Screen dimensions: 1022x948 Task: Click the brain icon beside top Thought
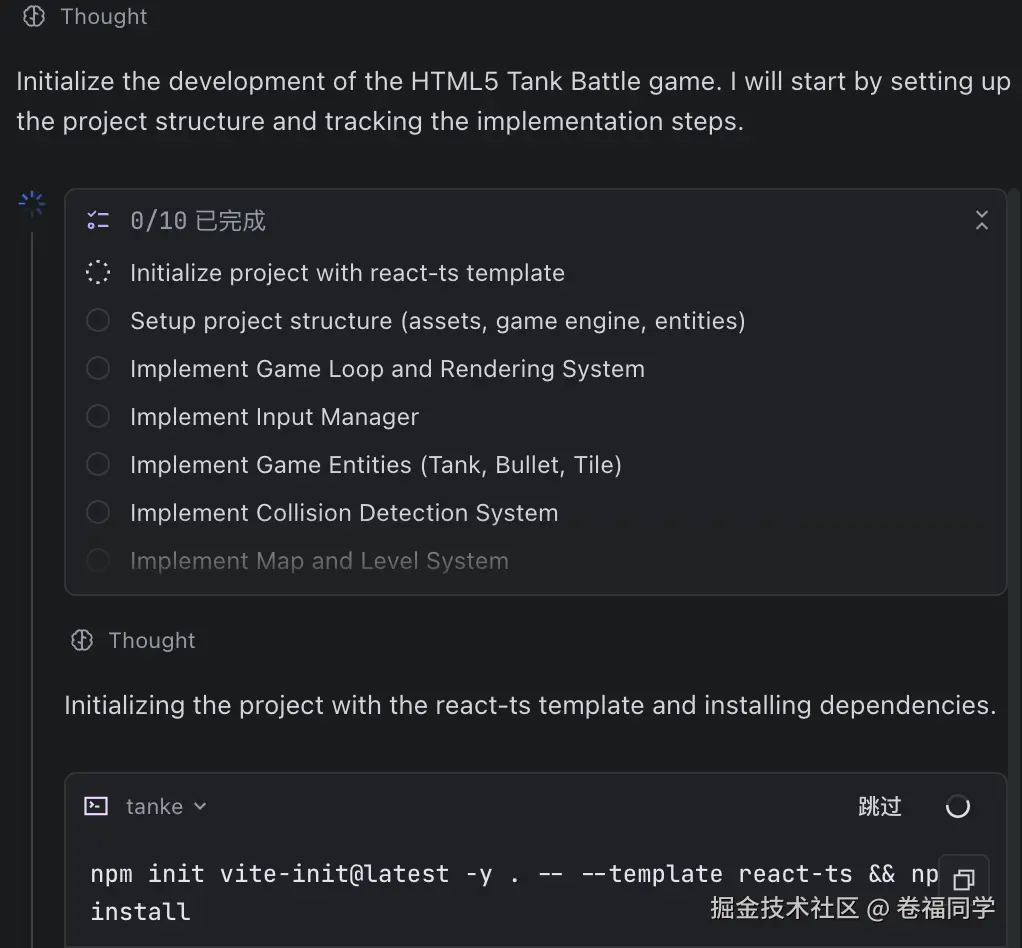(x=34, y=16)
